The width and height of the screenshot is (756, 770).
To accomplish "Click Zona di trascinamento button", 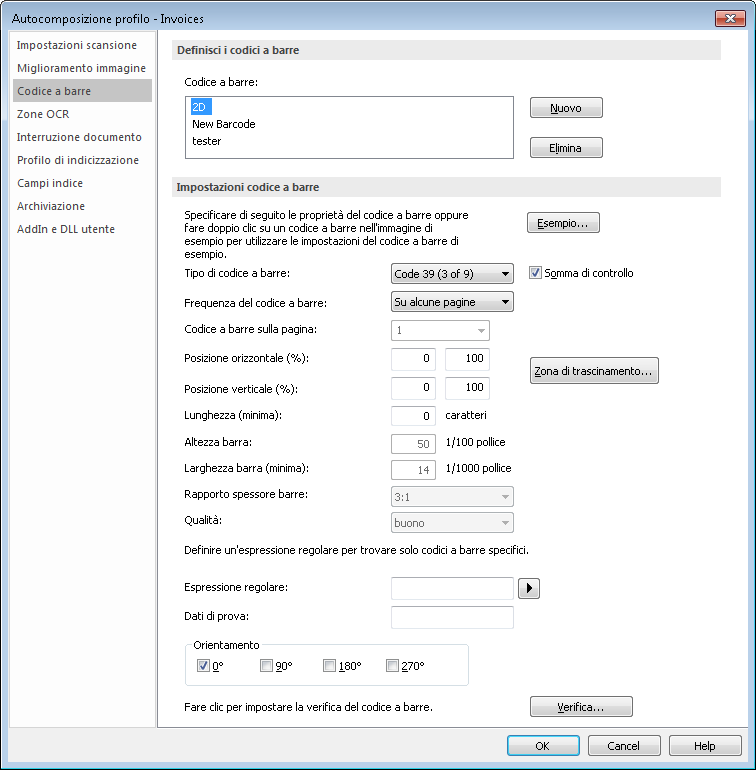I will point(594,372).
